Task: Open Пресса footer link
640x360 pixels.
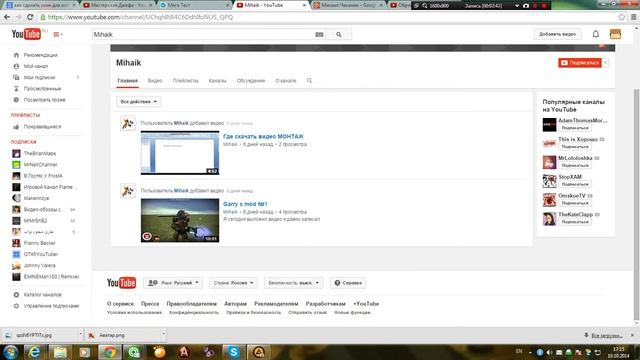Action: [x=150, y=304]
